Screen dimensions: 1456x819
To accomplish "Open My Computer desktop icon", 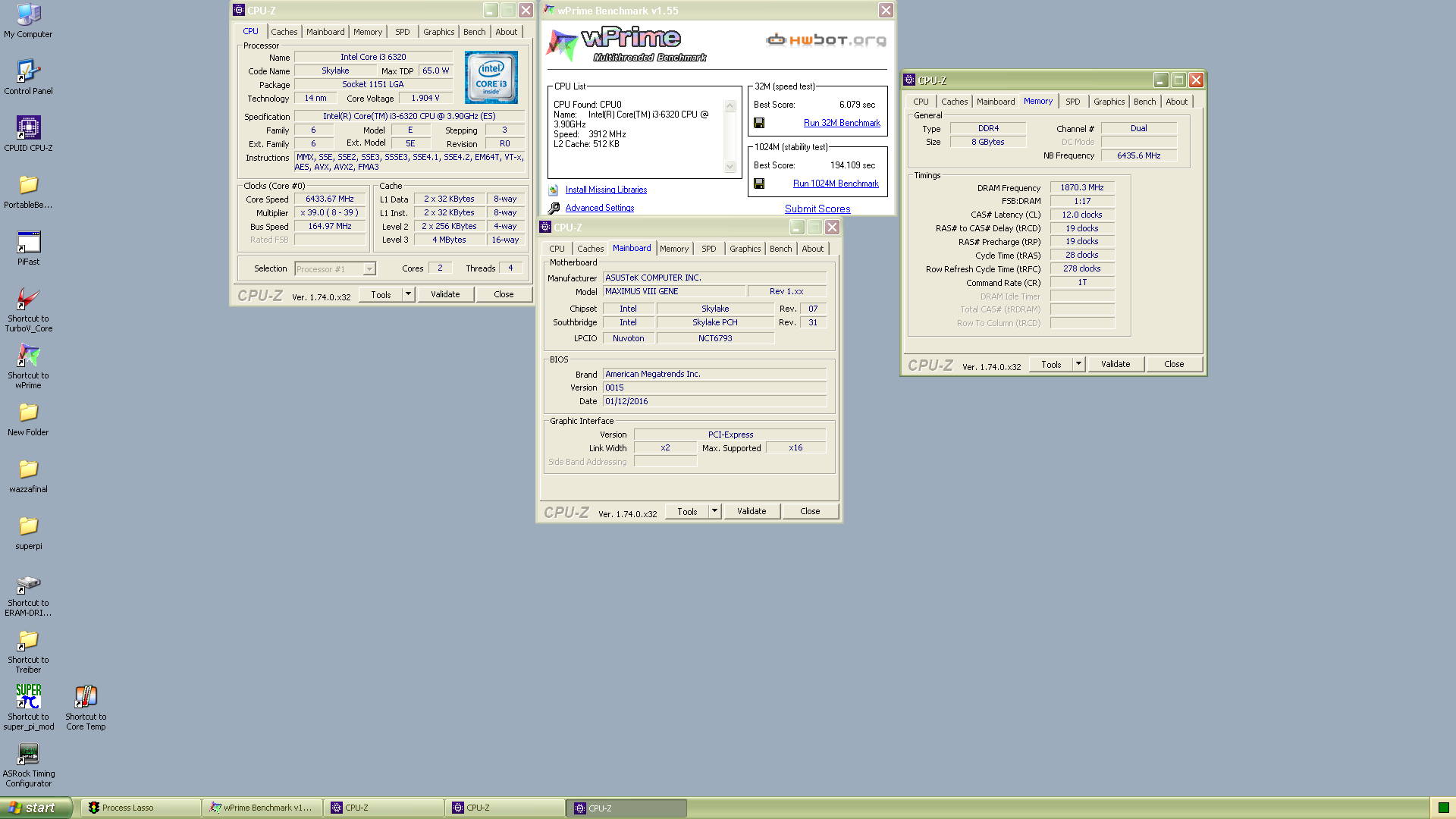I will click(28, 20).
